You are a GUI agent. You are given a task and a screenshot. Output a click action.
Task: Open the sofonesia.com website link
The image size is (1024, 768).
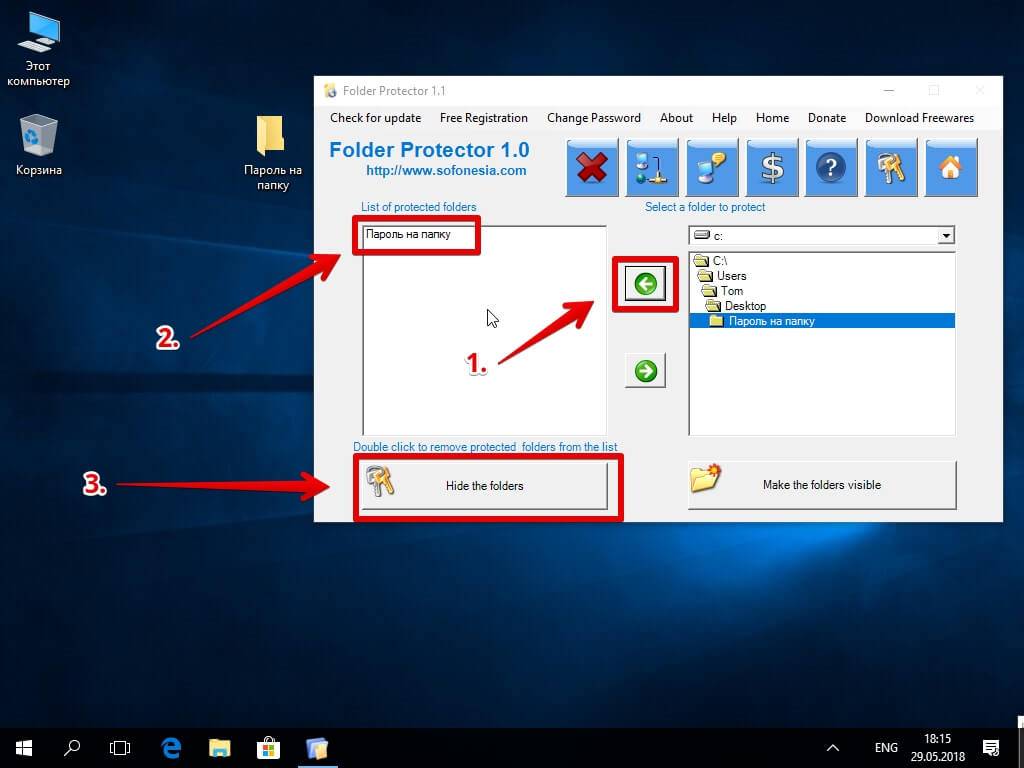(446, 171)
